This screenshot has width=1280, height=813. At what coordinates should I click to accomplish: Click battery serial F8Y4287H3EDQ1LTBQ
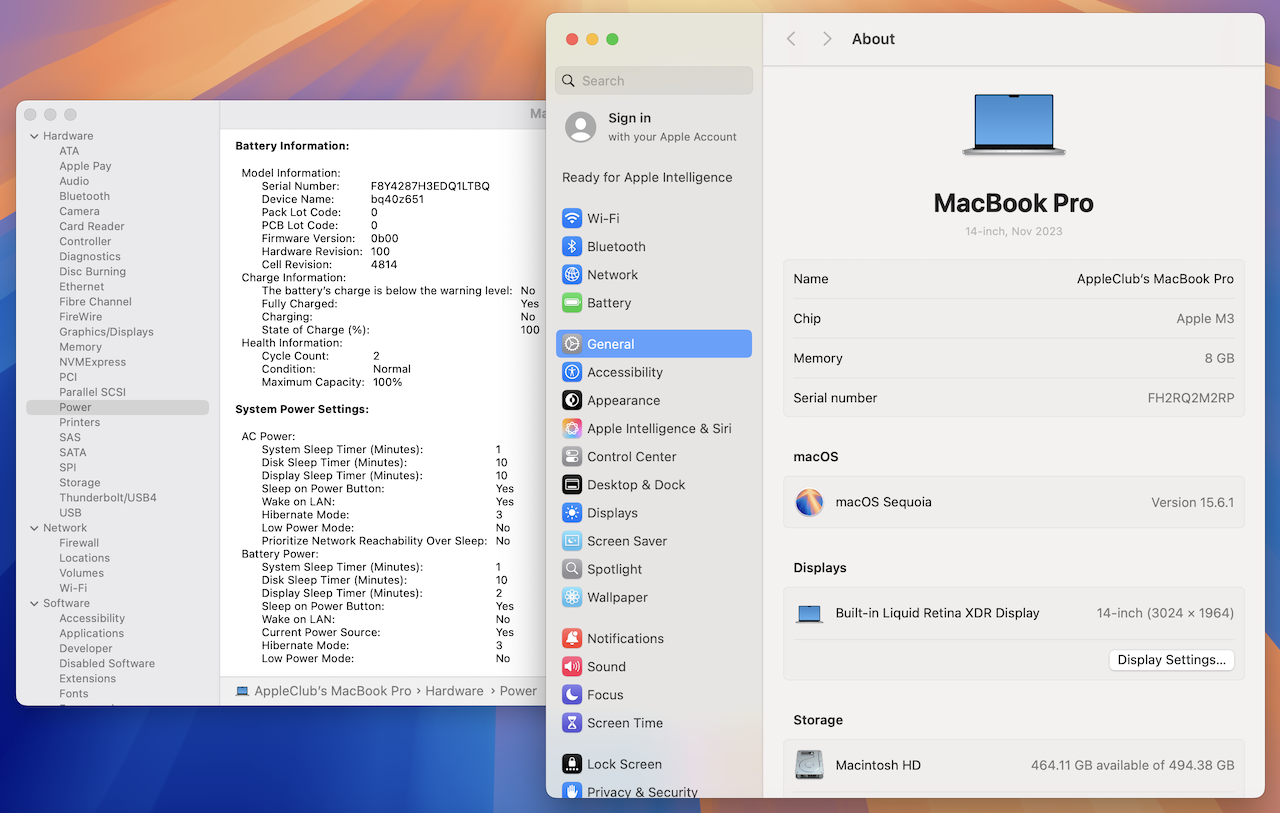tap(430, 186)
